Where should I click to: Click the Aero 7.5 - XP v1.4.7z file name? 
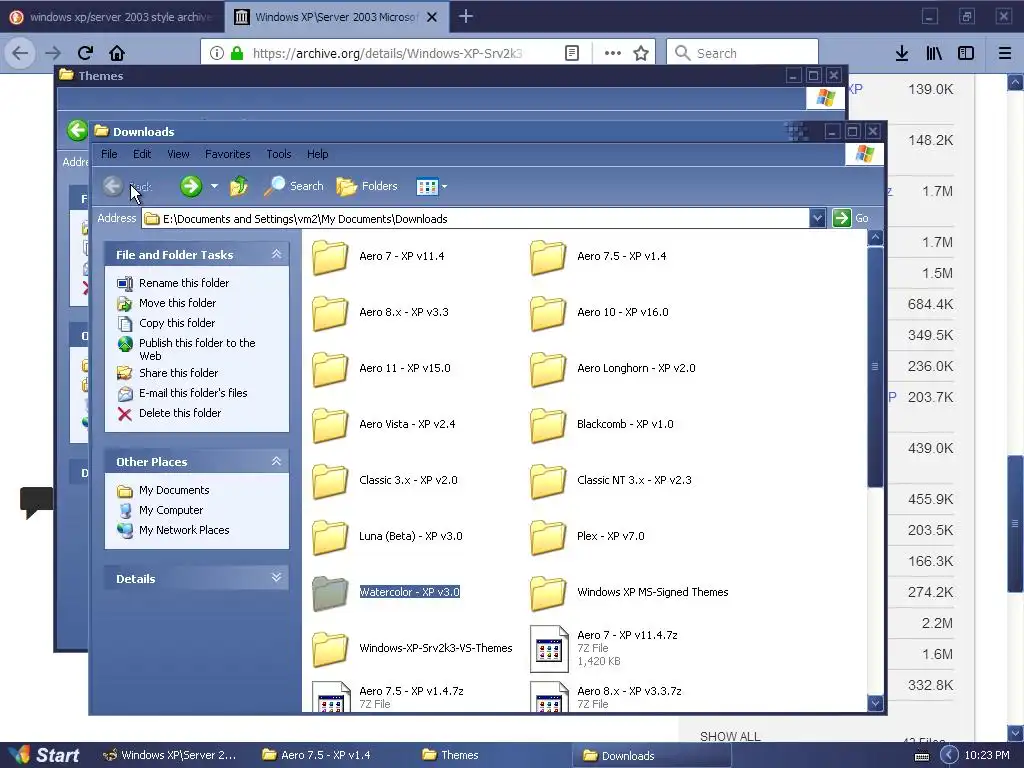pyautogui.click(x=411, y=691)
